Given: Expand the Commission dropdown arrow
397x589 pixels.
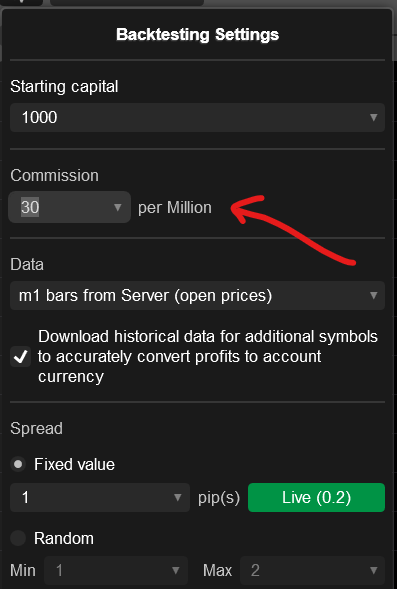Looking at the screenshot, I should coord(118,207).
